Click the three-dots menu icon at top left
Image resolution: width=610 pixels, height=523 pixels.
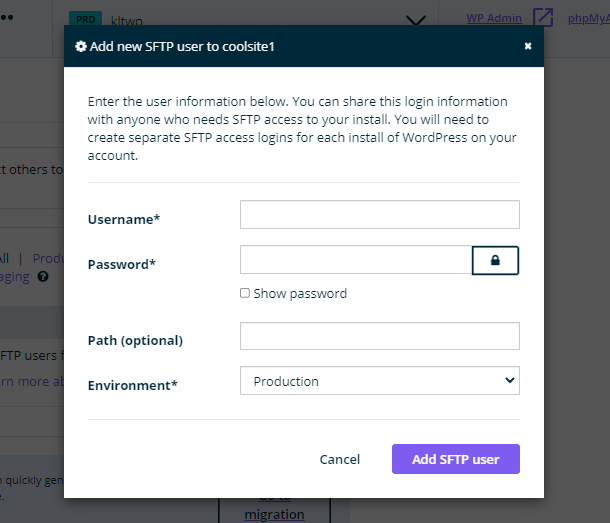8,18
